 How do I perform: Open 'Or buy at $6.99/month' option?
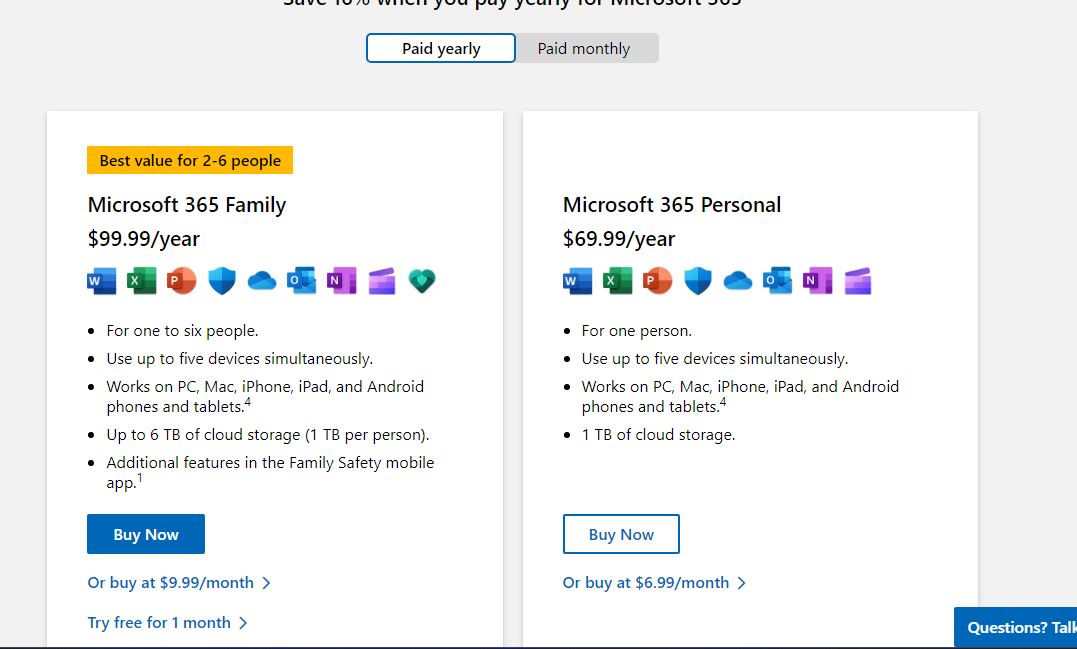(x=655, y=582)
